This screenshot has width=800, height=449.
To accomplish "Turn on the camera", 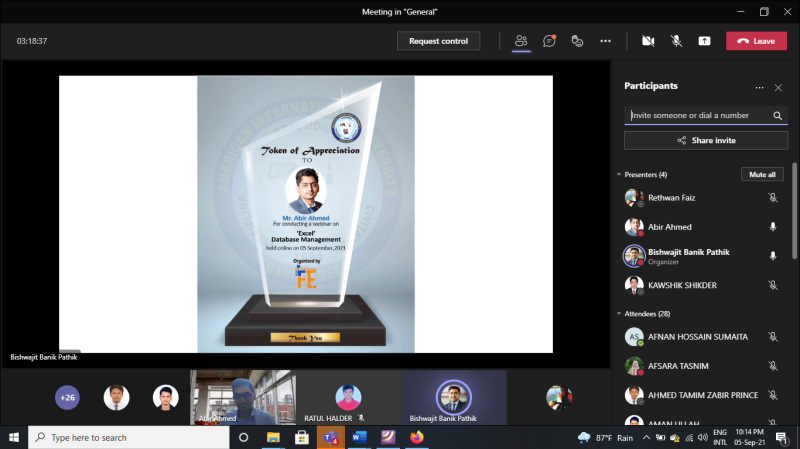I will [x=648, y=41].
